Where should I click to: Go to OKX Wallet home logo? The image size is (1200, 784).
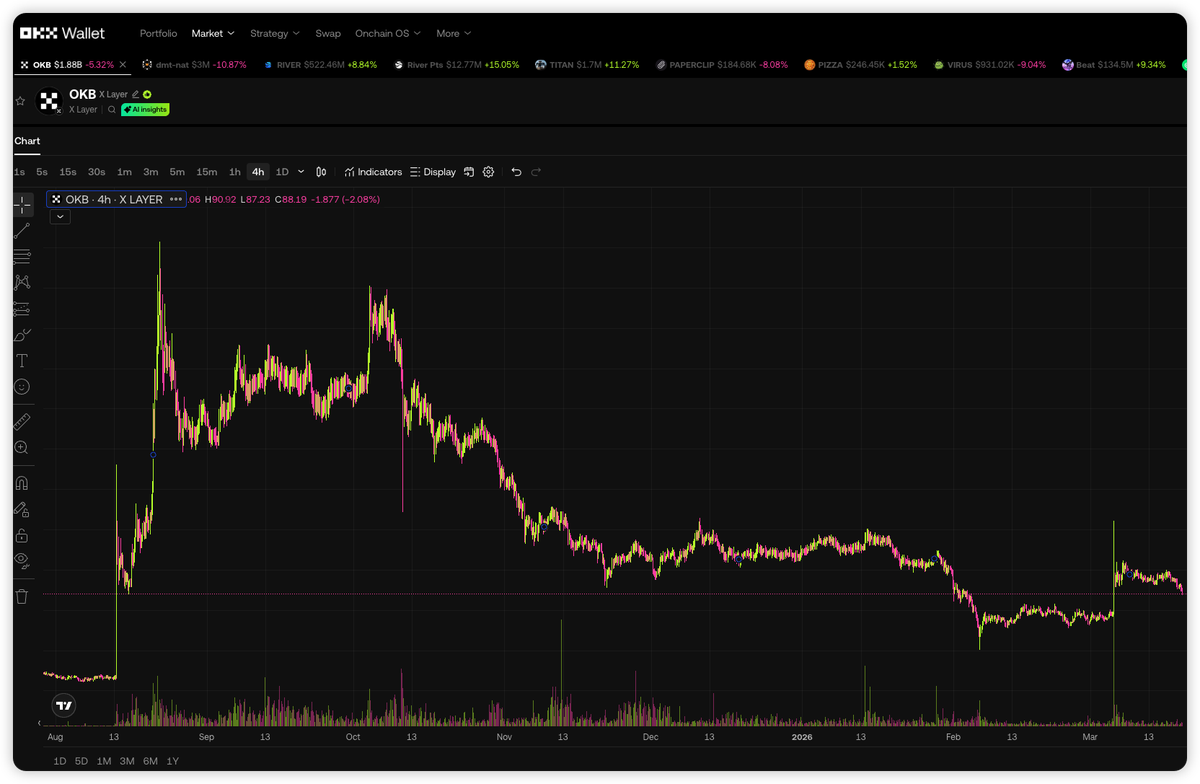62,33
